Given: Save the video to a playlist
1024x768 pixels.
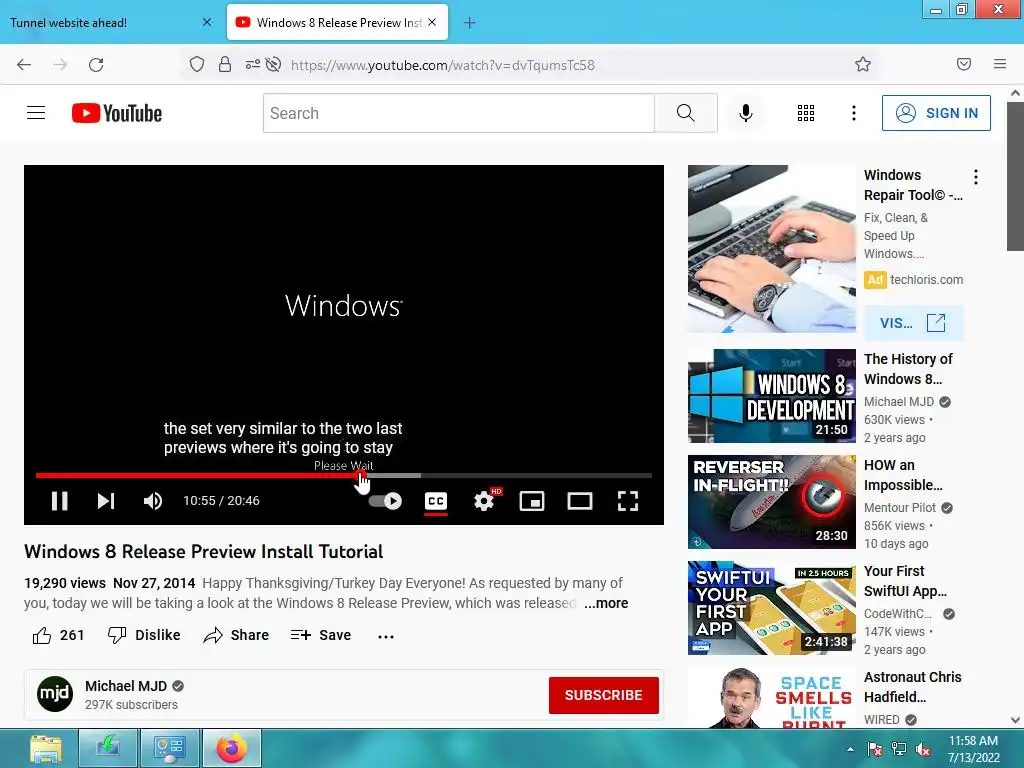Looking at the screenshot, I should coord(321,635).
